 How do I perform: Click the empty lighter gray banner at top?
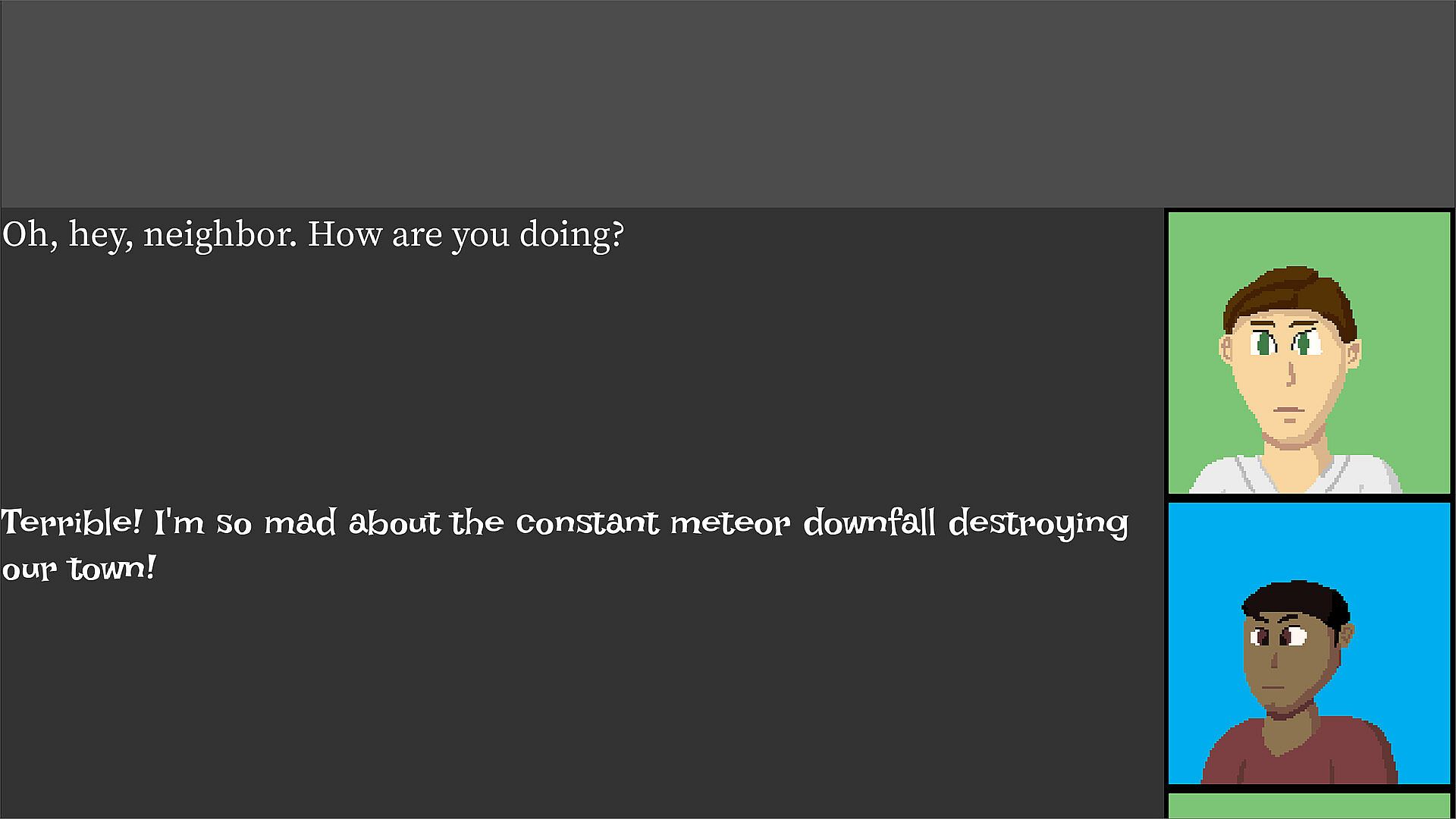coord(728,104)
